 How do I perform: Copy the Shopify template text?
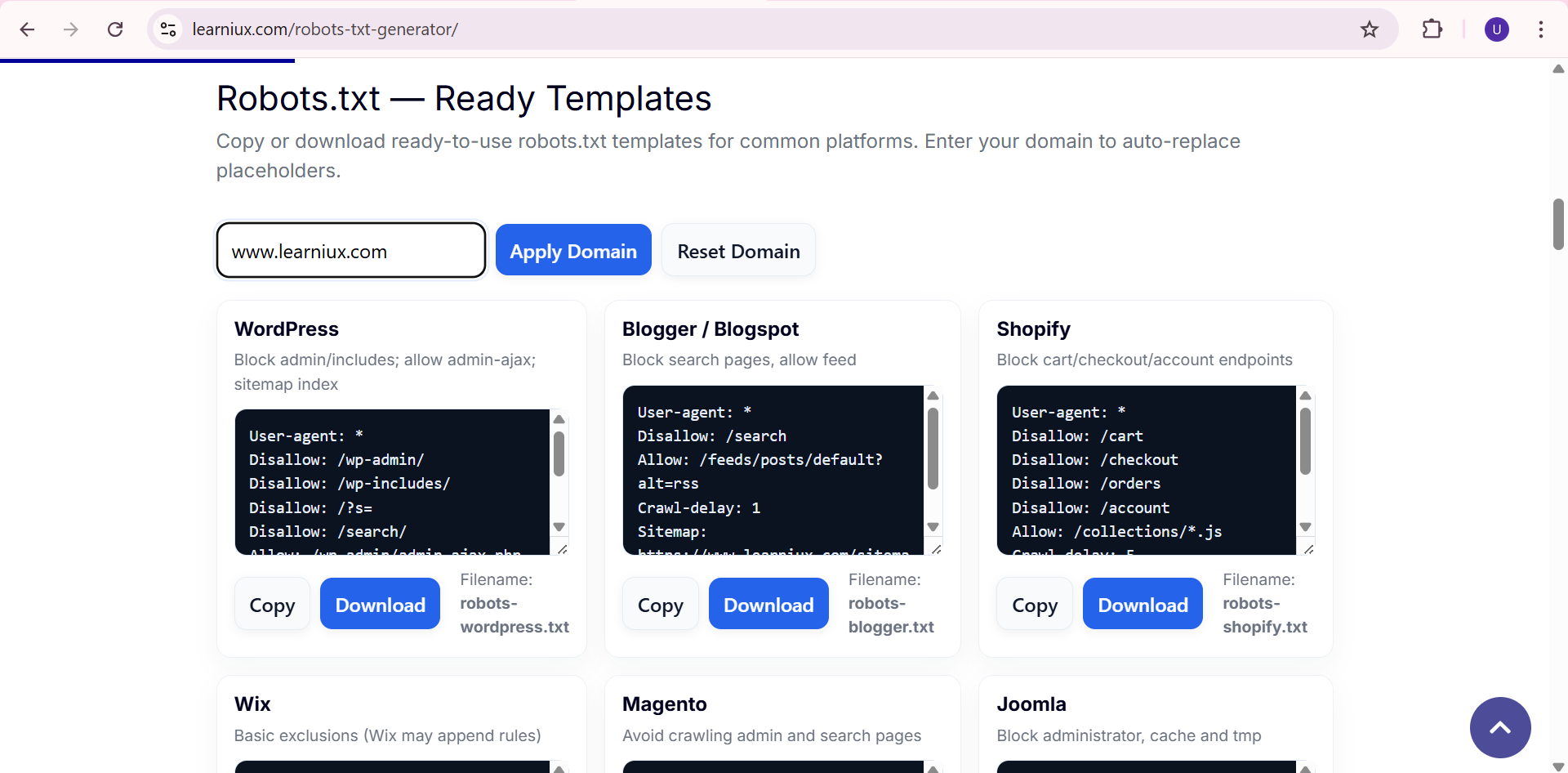1034,605
